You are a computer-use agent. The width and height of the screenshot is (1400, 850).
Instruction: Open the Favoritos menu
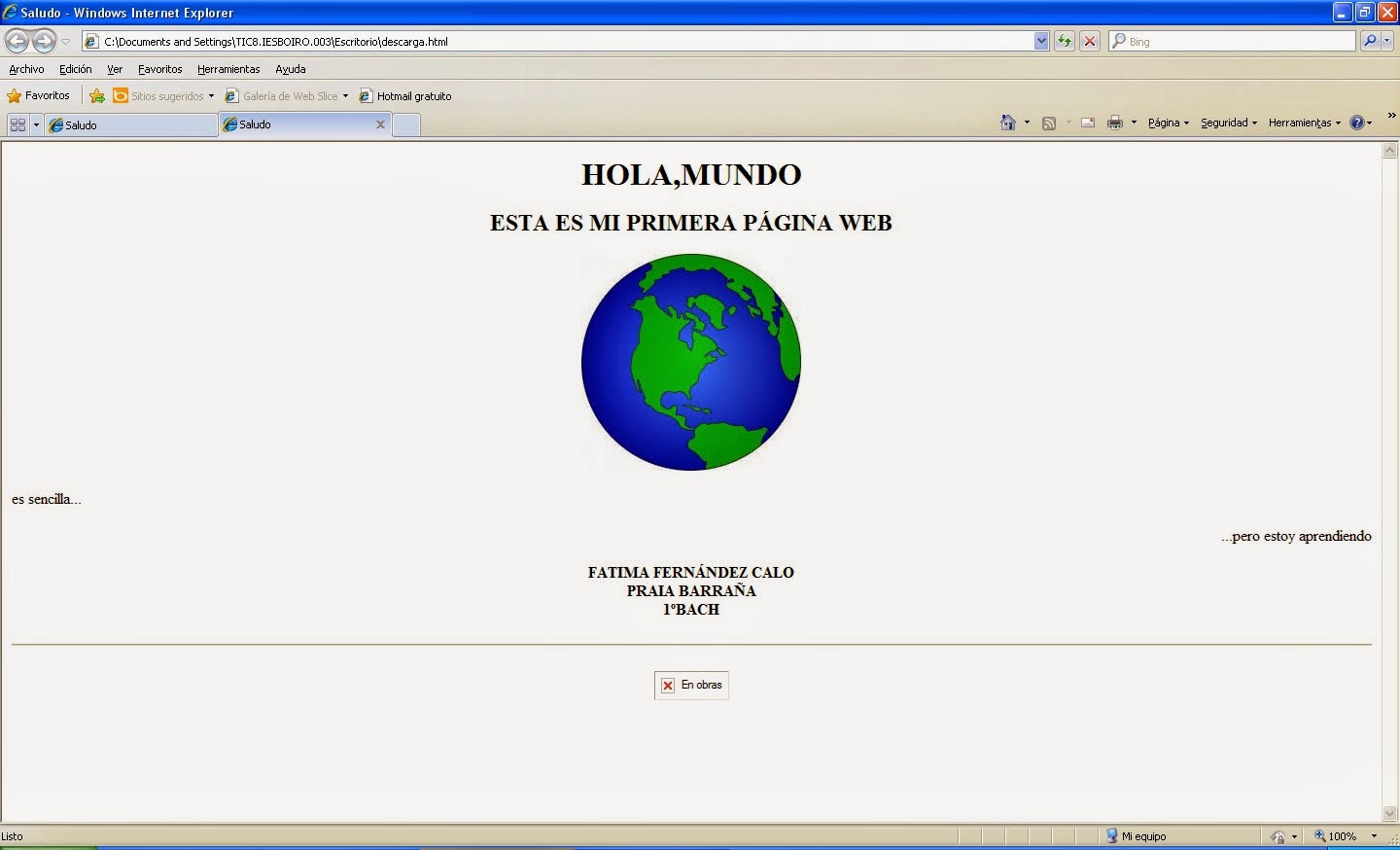tap(159, 69)
